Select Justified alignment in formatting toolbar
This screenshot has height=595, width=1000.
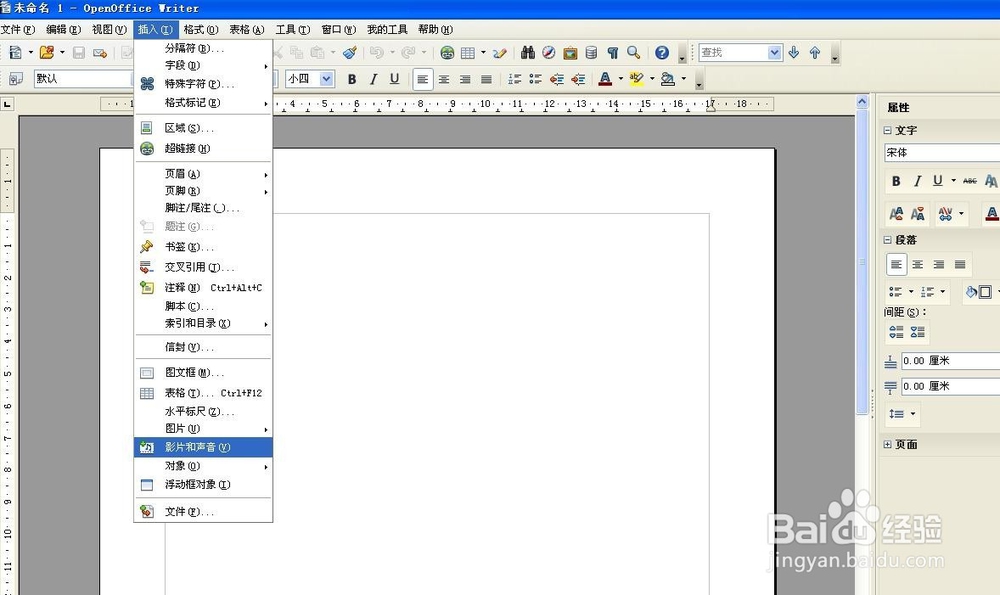(x=486, y=79)
